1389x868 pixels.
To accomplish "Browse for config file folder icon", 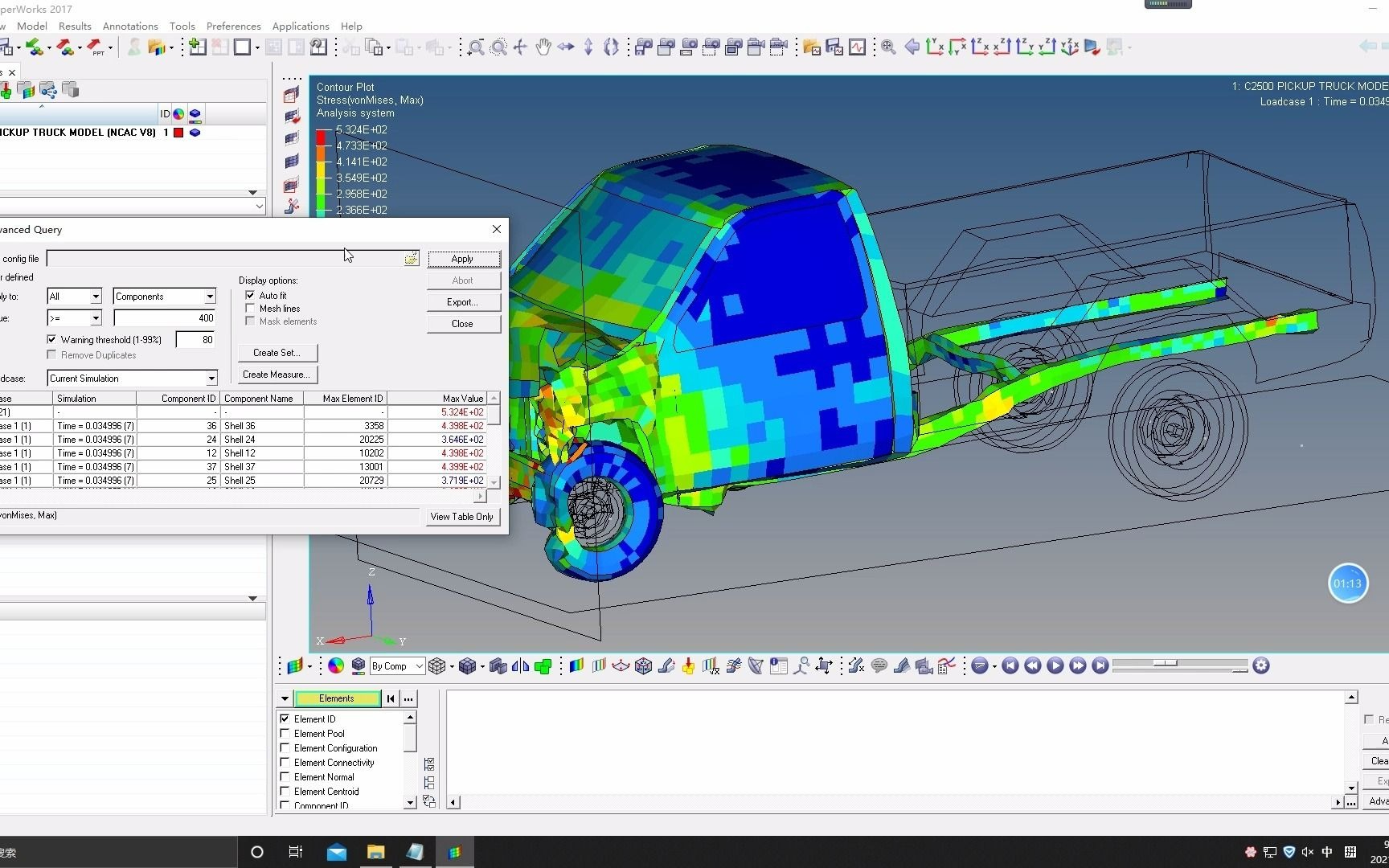I will point(411,259).
